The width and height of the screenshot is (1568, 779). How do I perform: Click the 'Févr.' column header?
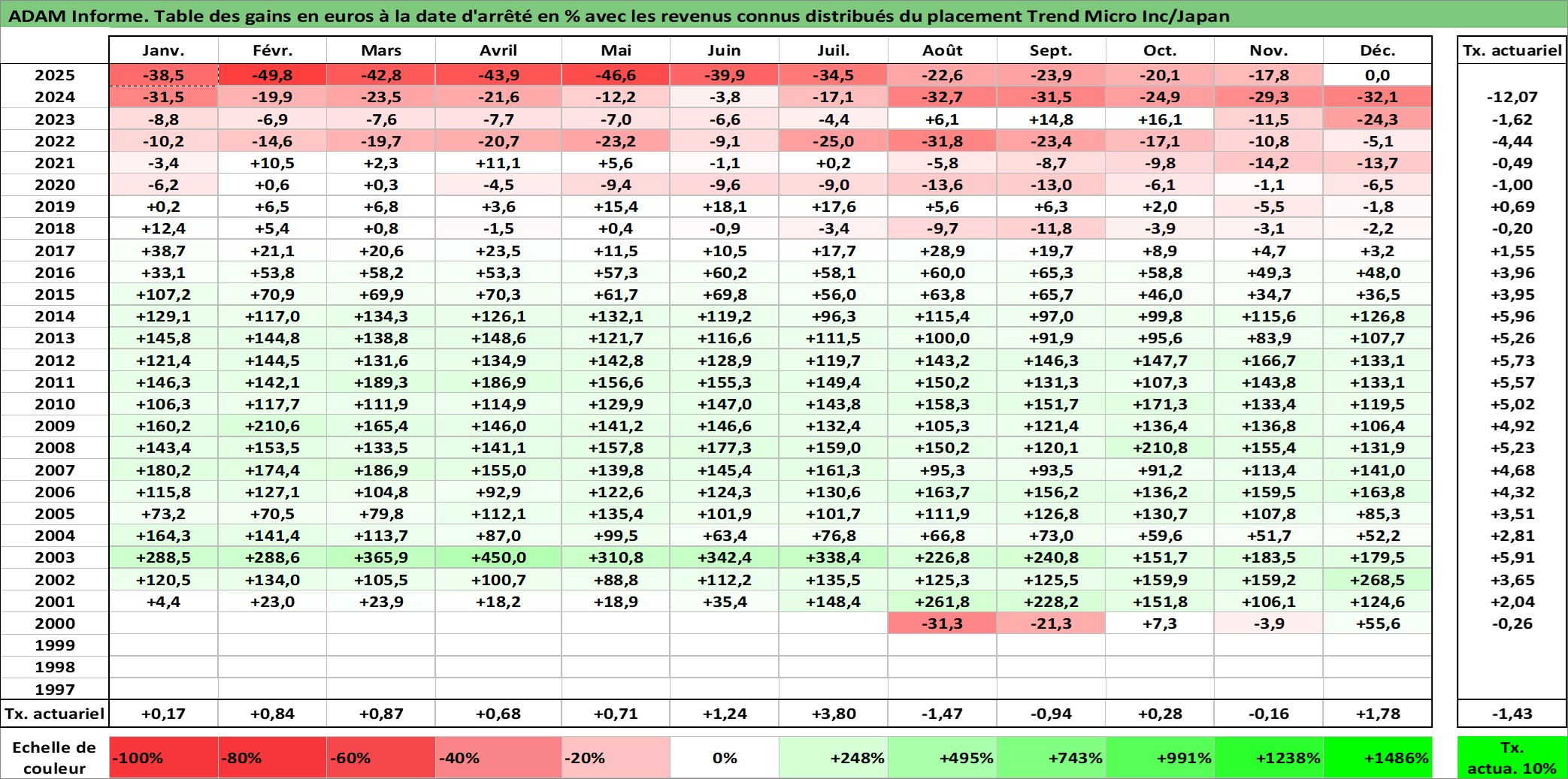[273, 50]
